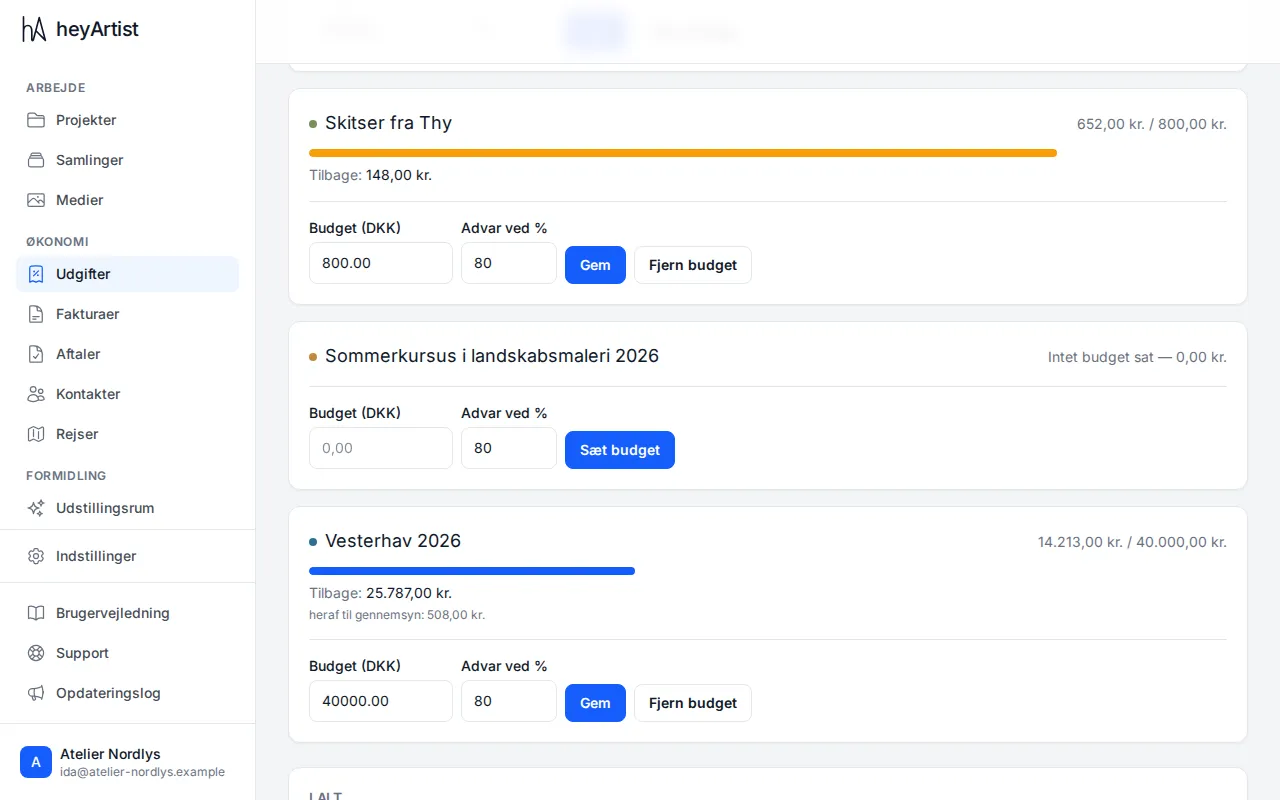Click the Support lifebuoy icon

click(x=36, y=653)
